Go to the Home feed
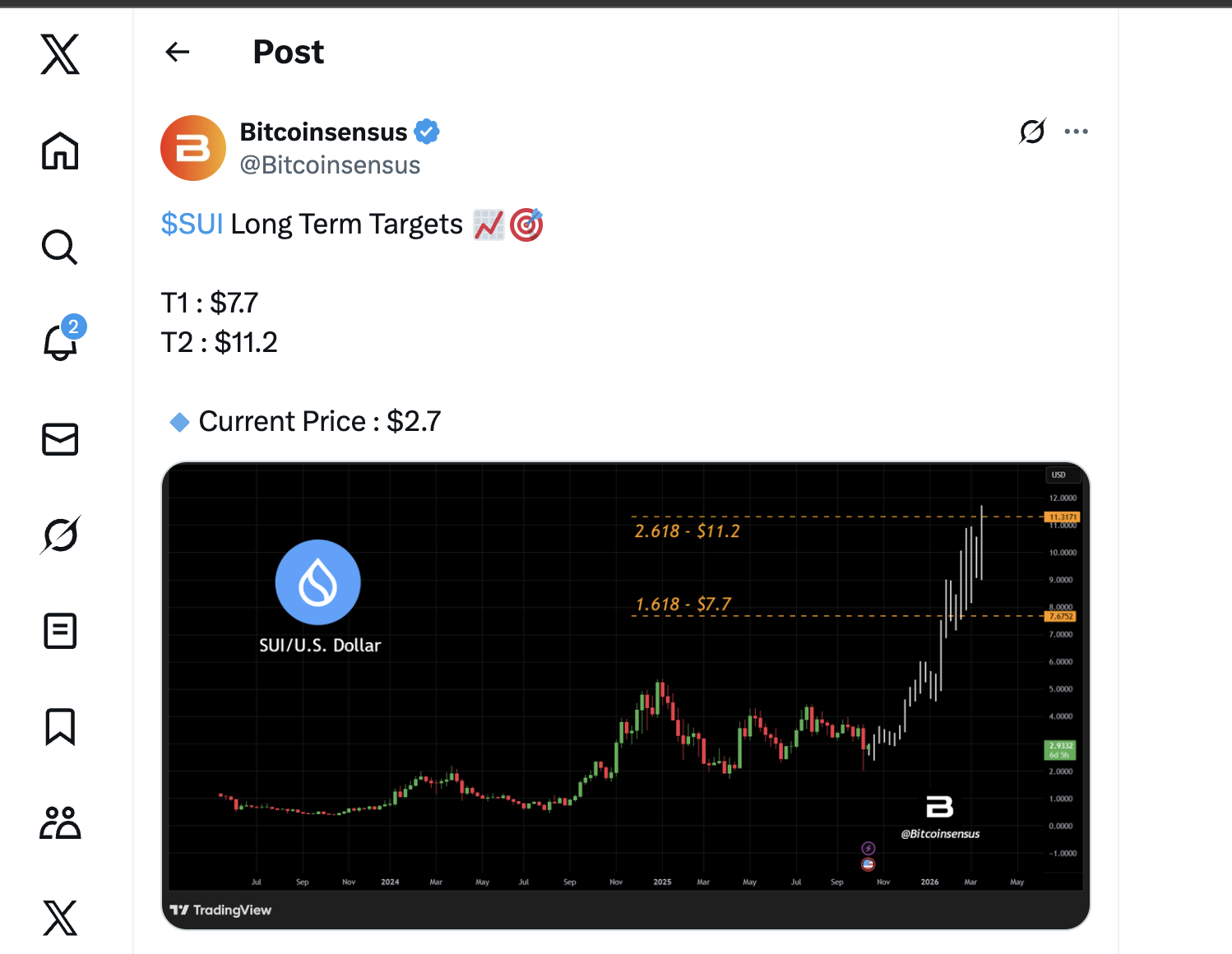 (x=60, y=151)
